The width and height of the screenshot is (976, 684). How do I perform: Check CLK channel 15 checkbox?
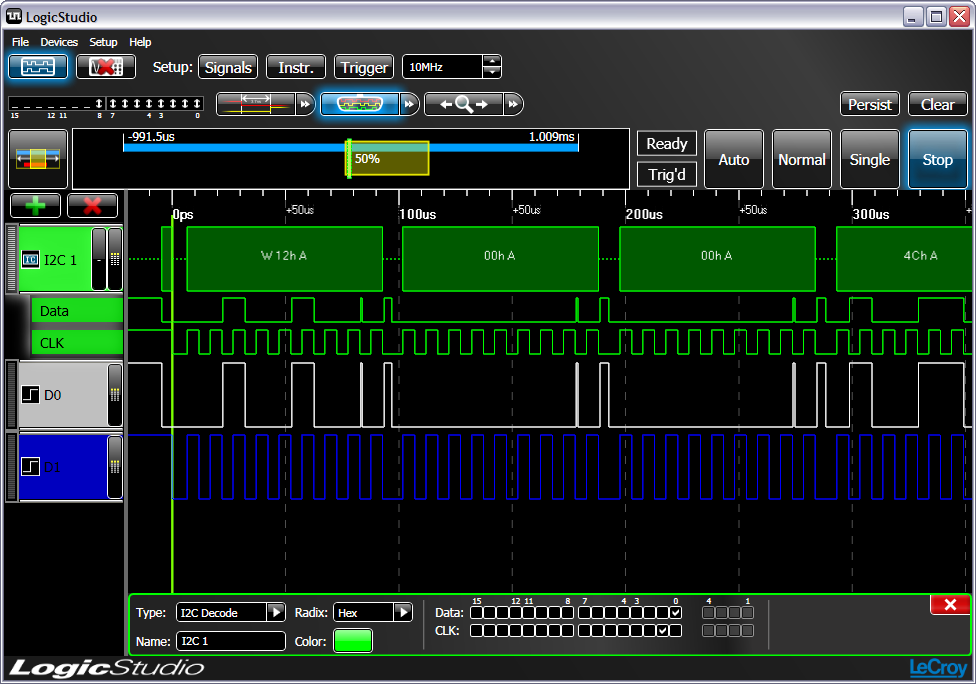click(x=476, y=630)
